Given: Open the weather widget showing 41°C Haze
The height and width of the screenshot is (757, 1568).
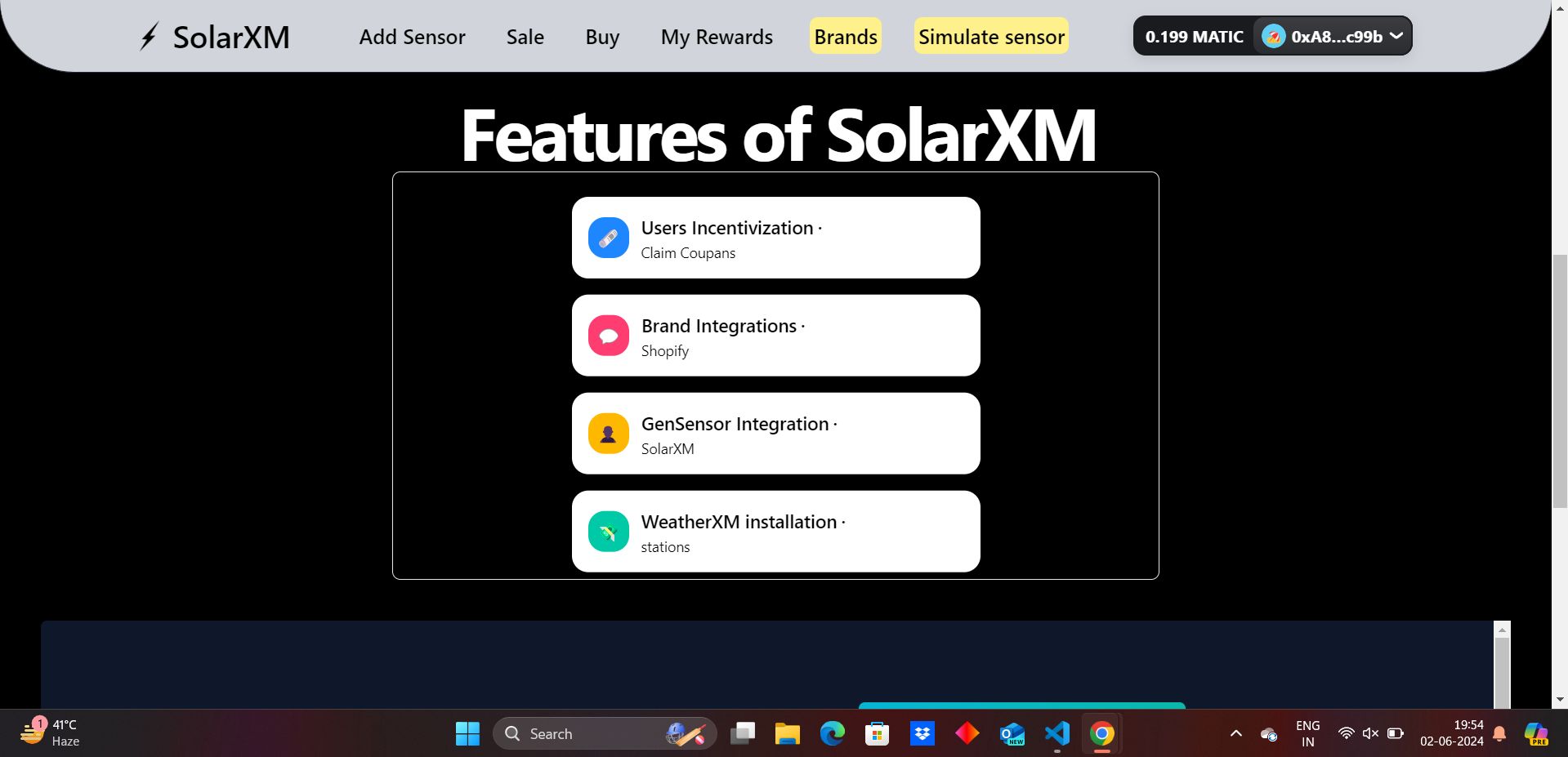Looking at the screenshot, I should [50, 733].
